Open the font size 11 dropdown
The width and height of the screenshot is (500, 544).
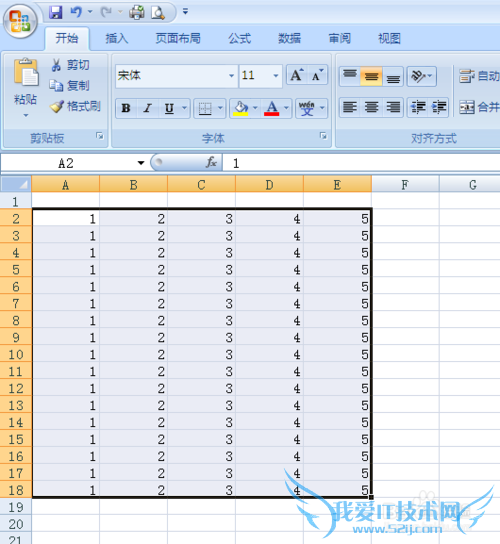pos(276,76)
